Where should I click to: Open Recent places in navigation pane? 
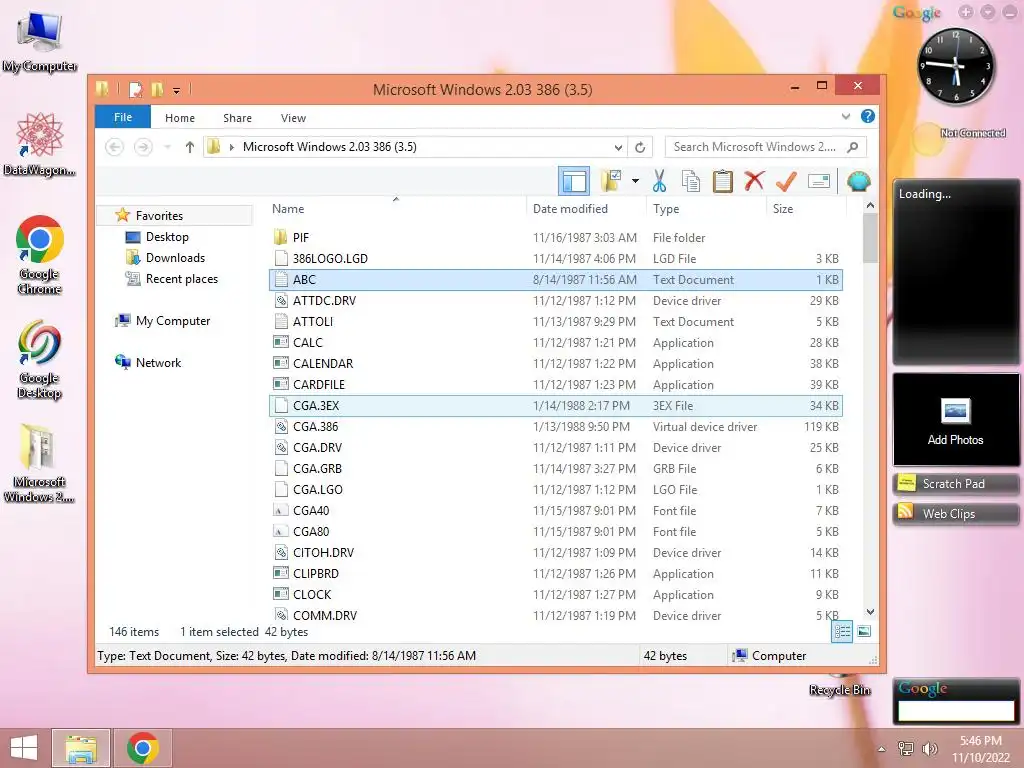[182, 279]
